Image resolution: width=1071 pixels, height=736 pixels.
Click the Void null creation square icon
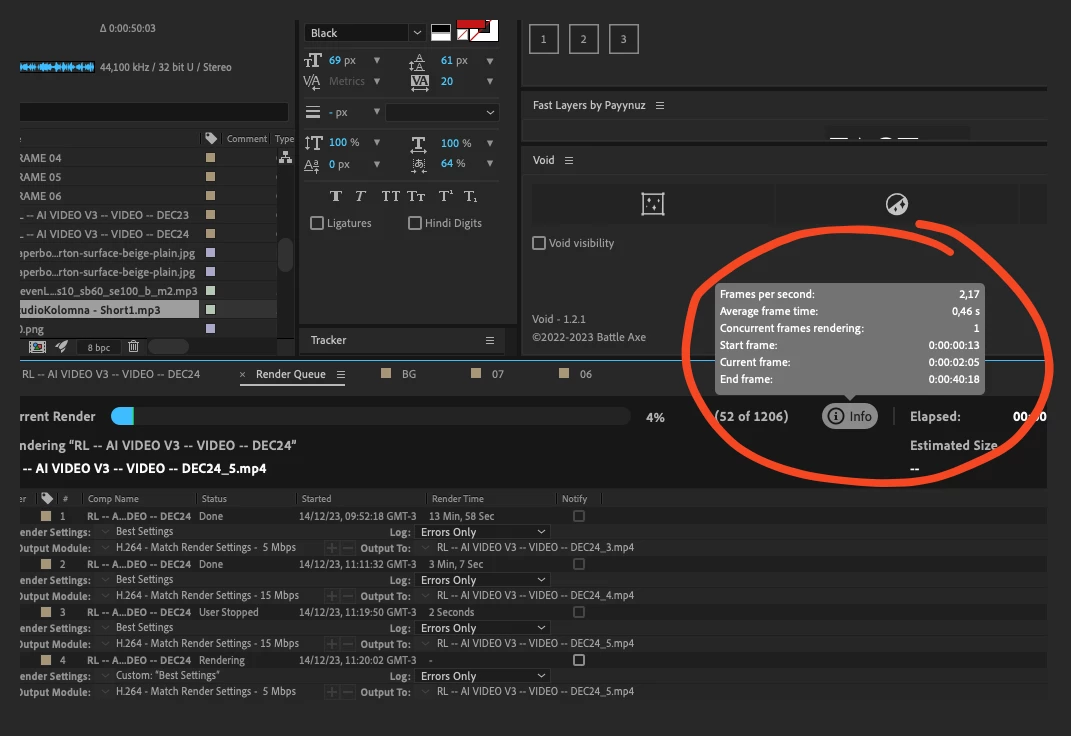pos(652,203)
